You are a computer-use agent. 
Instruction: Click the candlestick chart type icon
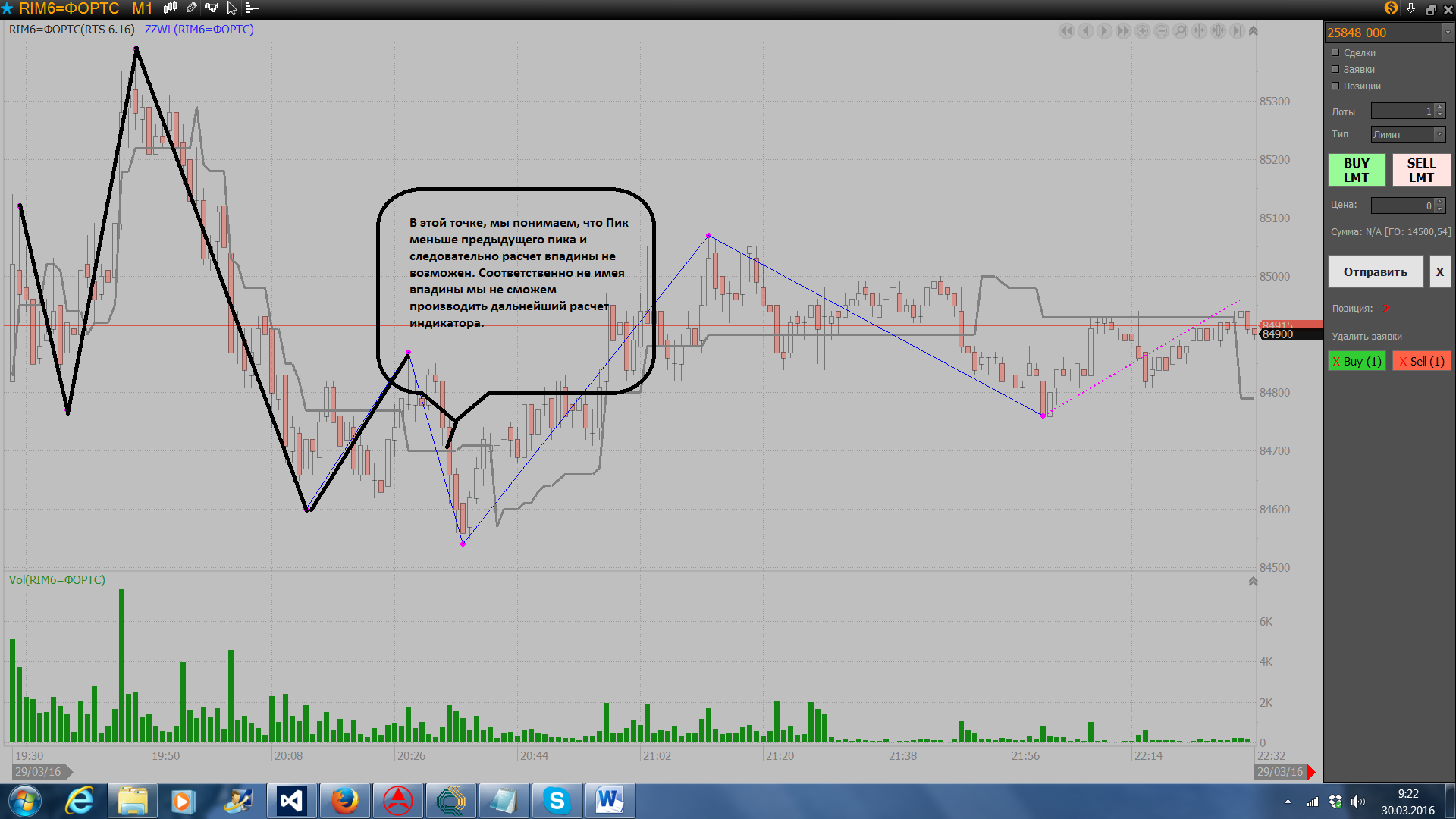click(170, 8)
